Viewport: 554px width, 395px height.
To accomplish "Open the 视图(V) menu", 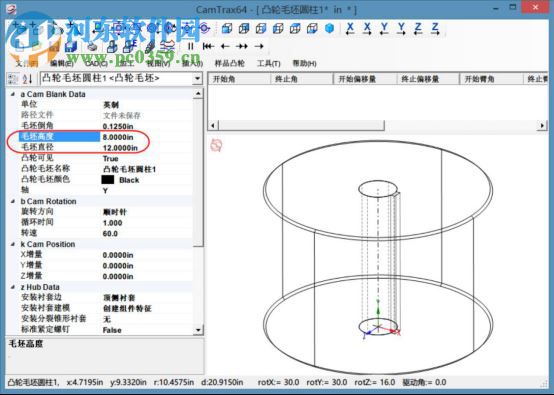I will tap(158, 64).
